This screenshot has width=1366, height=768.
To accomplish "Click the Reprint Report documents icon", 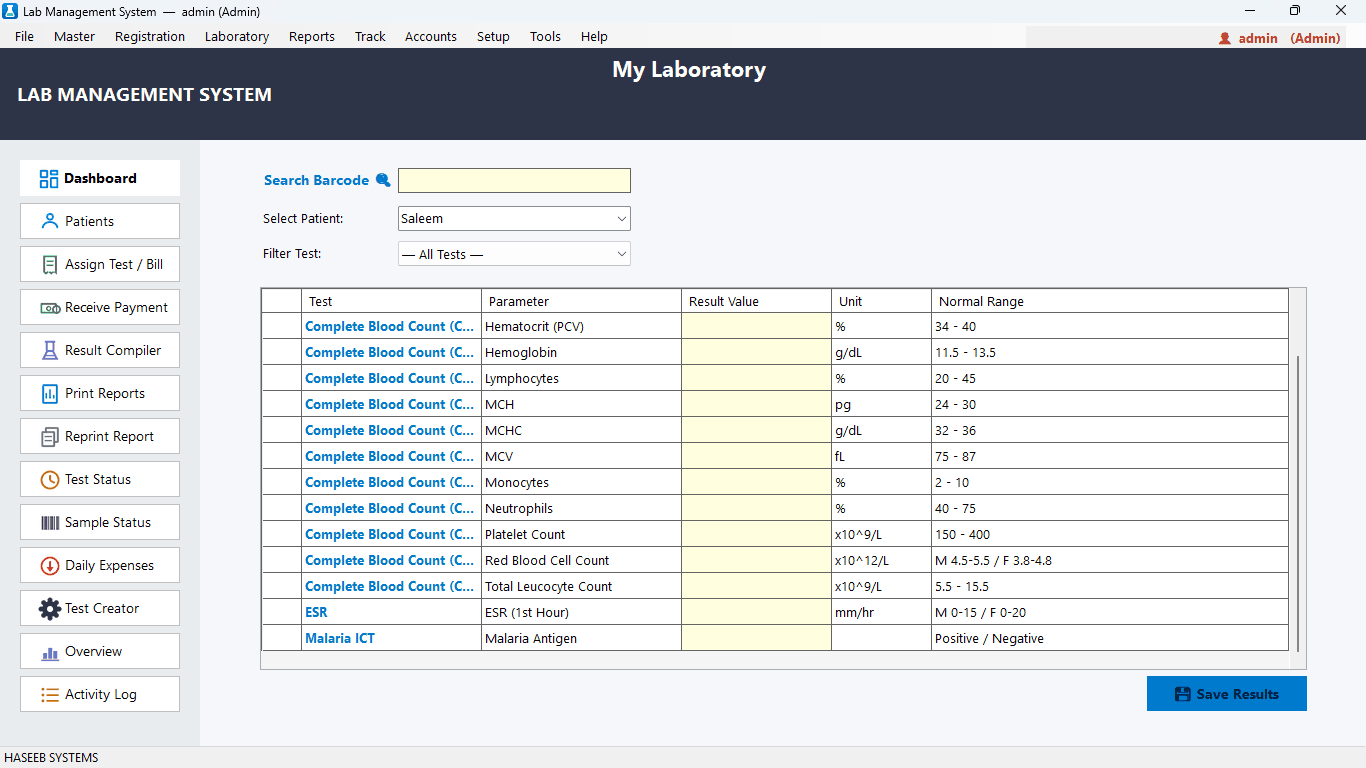I will [49, 437].
